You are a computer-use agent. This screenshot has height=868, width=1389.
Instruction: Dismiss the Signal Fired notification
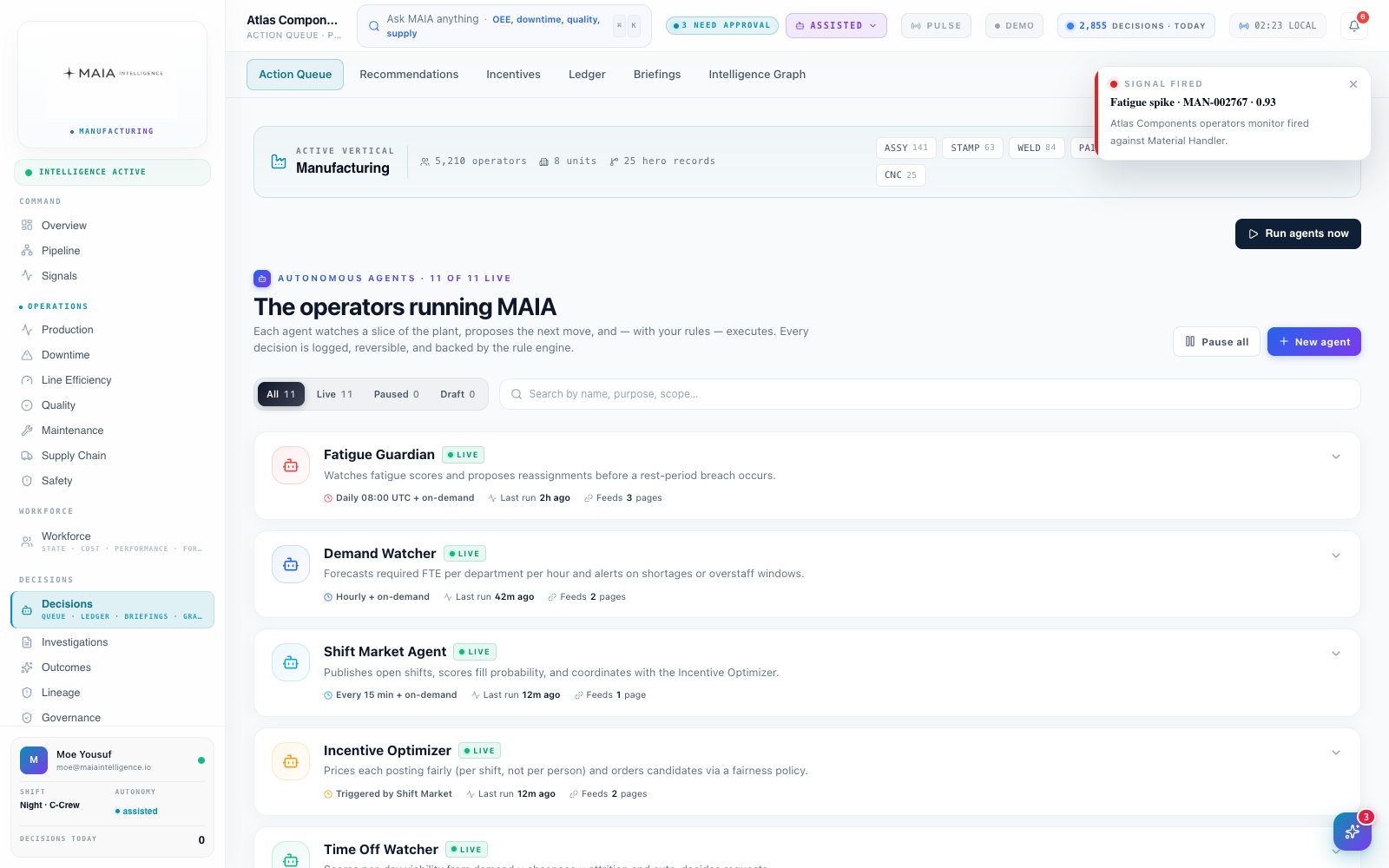pyautogui.click(x=1353, y=84)
